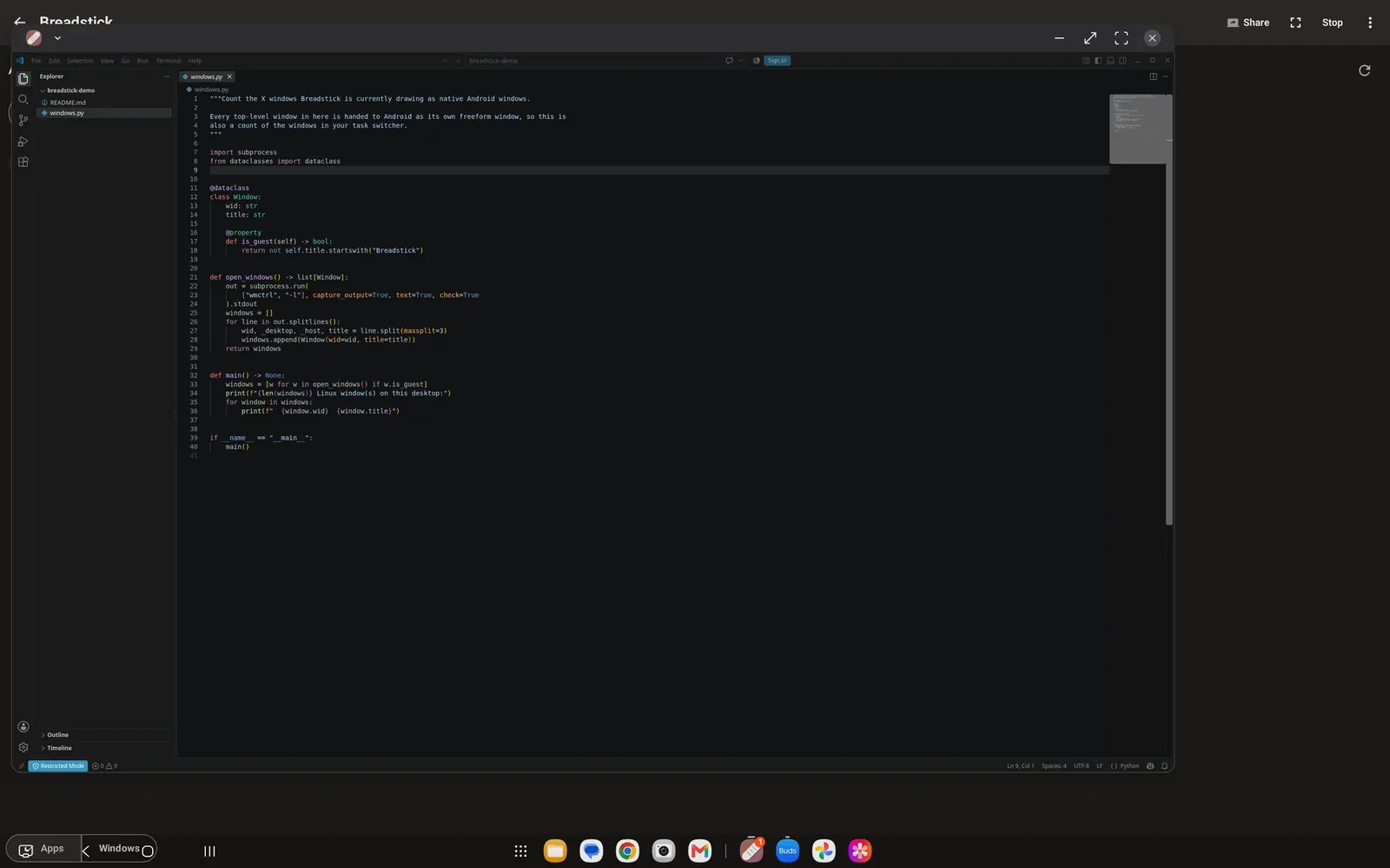Viewport: 1390px width, 868px height.
Task: Open the remote window icon in status bar
Action: click(21, 765)
